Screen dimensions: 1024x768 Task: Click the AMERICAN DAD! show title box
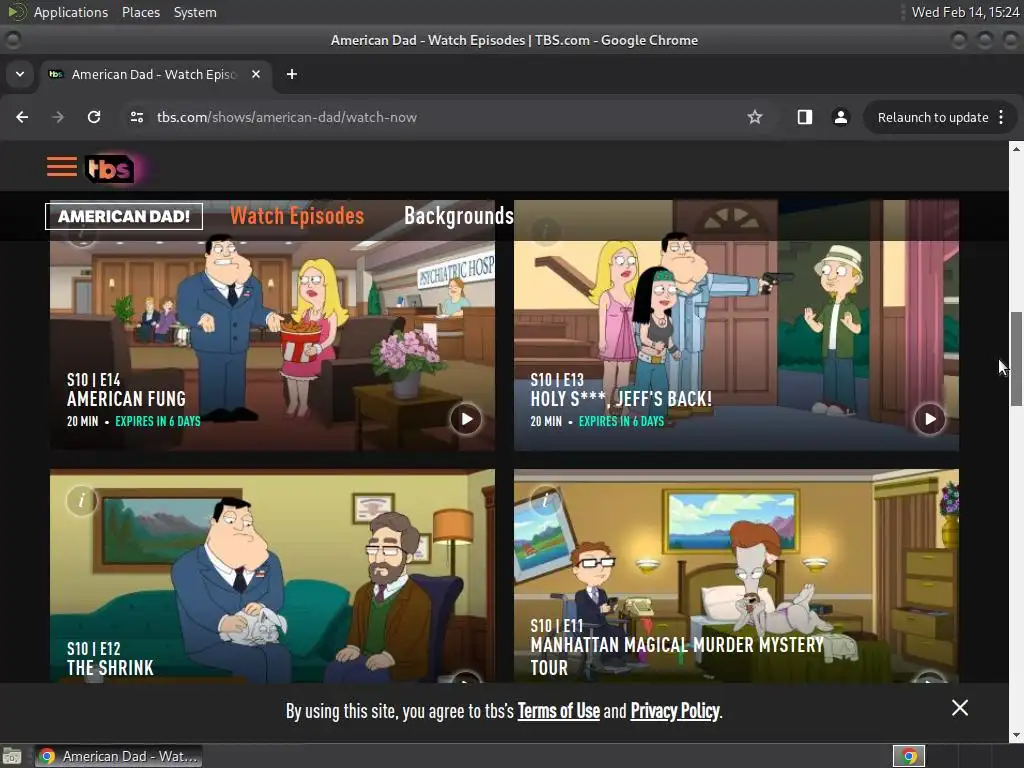(x=123, y=216)
